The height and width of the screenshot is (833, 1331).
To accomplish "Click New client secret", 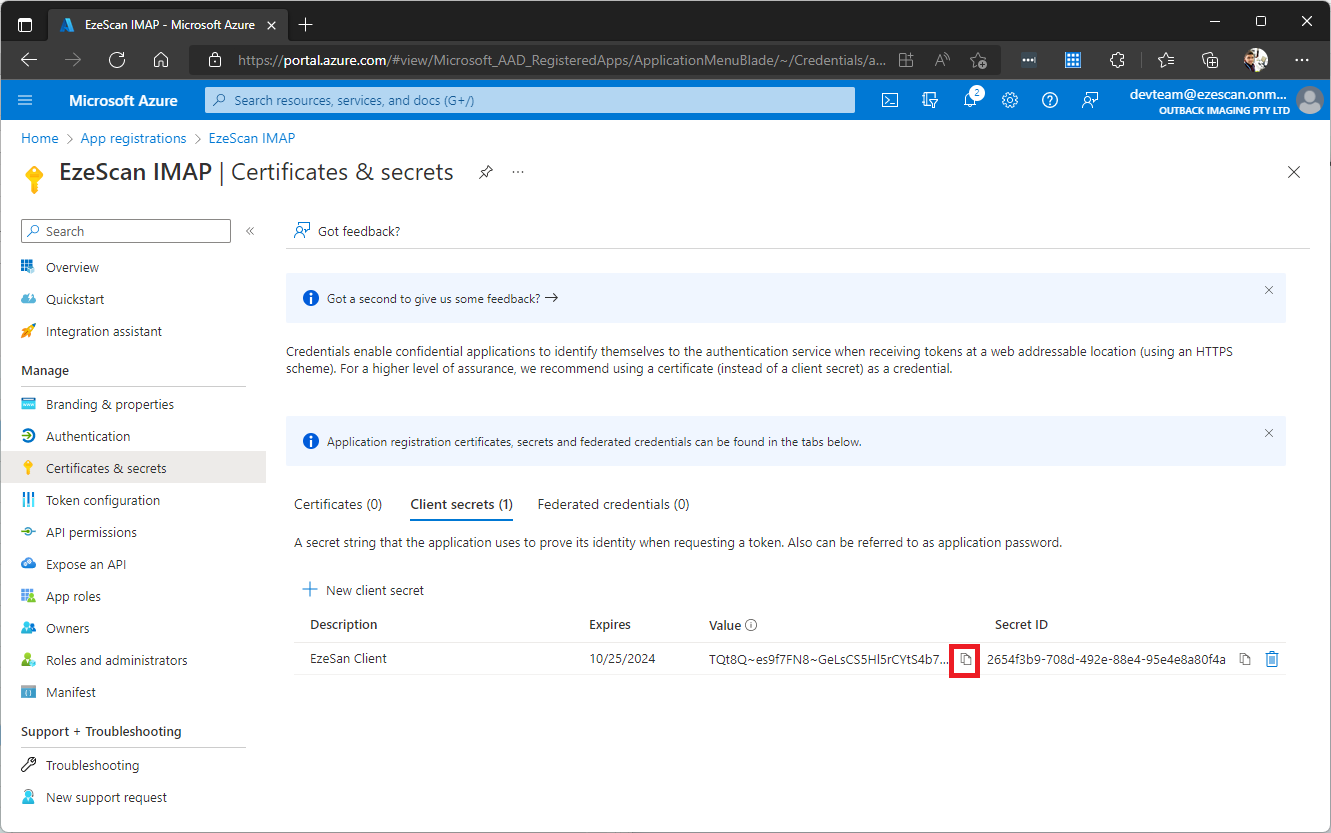I will [x=364, y=590].
